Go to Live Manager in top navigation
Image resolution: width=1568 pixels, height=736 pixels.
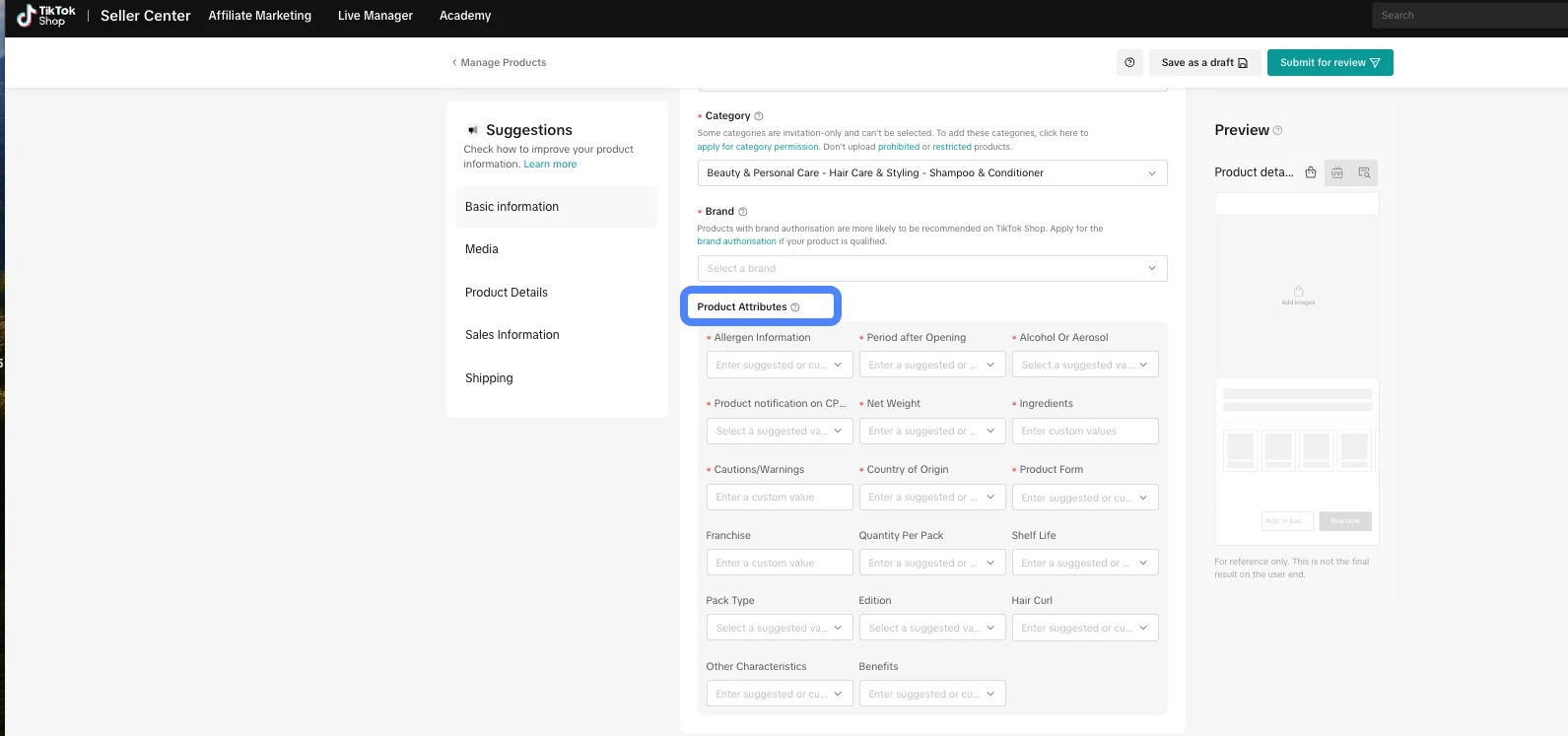tap(375, 16)
